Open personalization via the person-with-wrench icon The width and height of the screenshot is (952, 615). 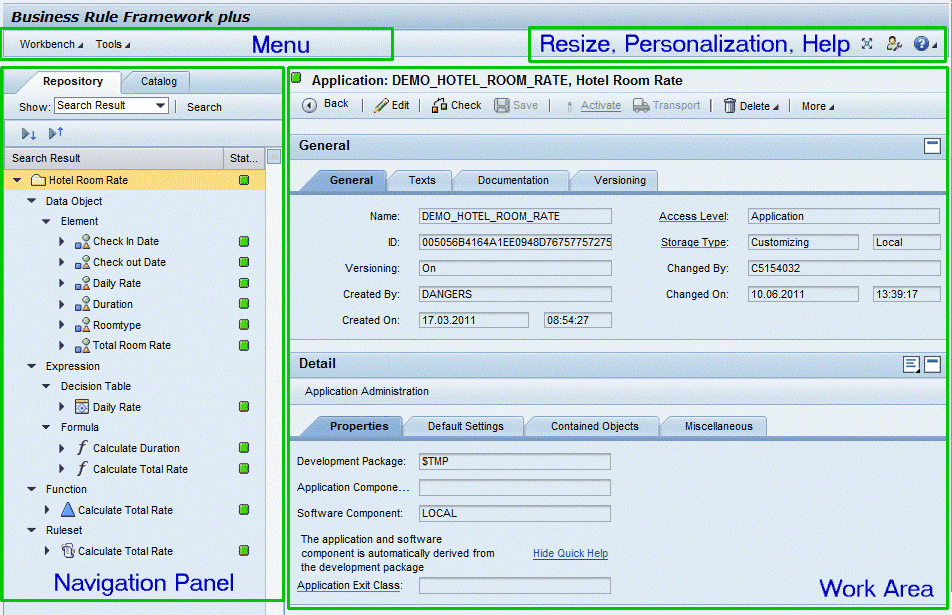point(894,44)
